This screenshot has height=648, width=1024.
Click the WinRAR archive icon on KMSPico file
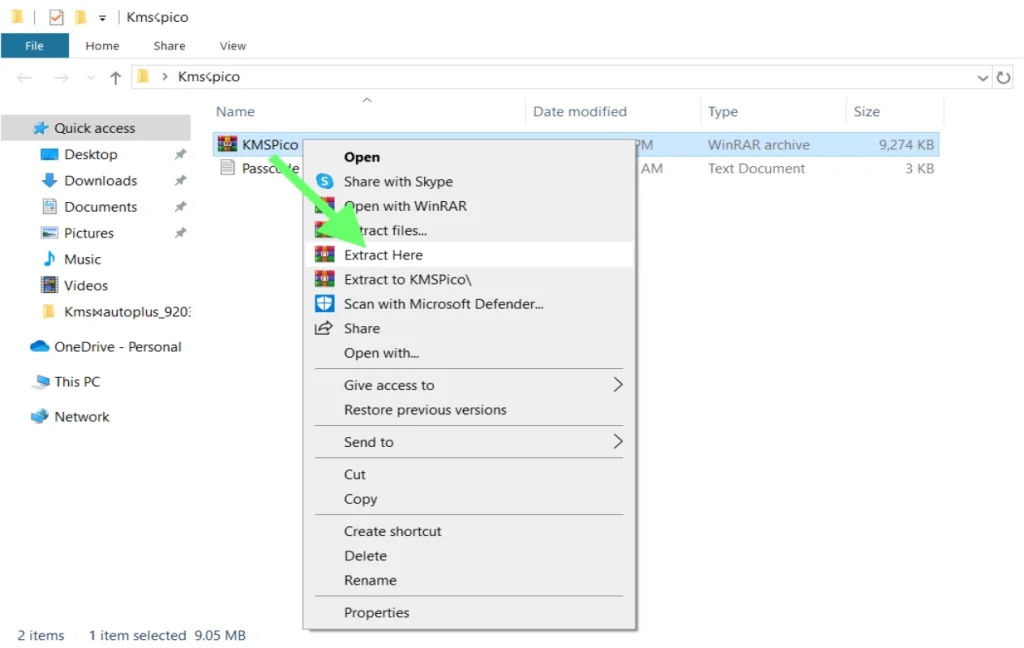click(x=226, y=144)
